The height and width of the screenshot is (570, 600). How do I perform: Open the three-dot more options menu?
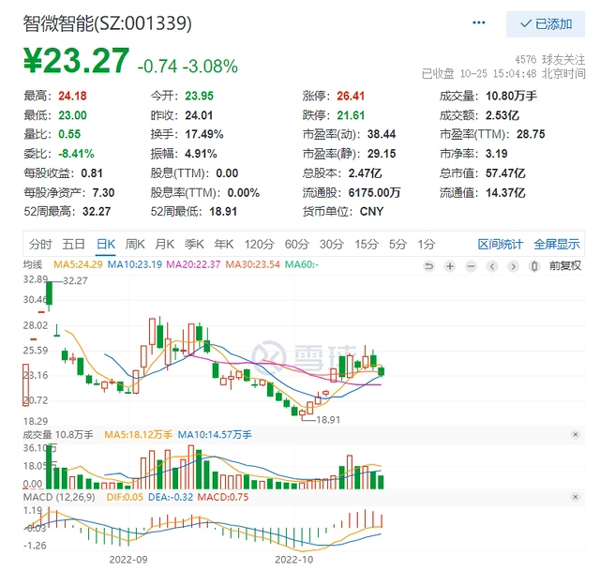point(479,23)
